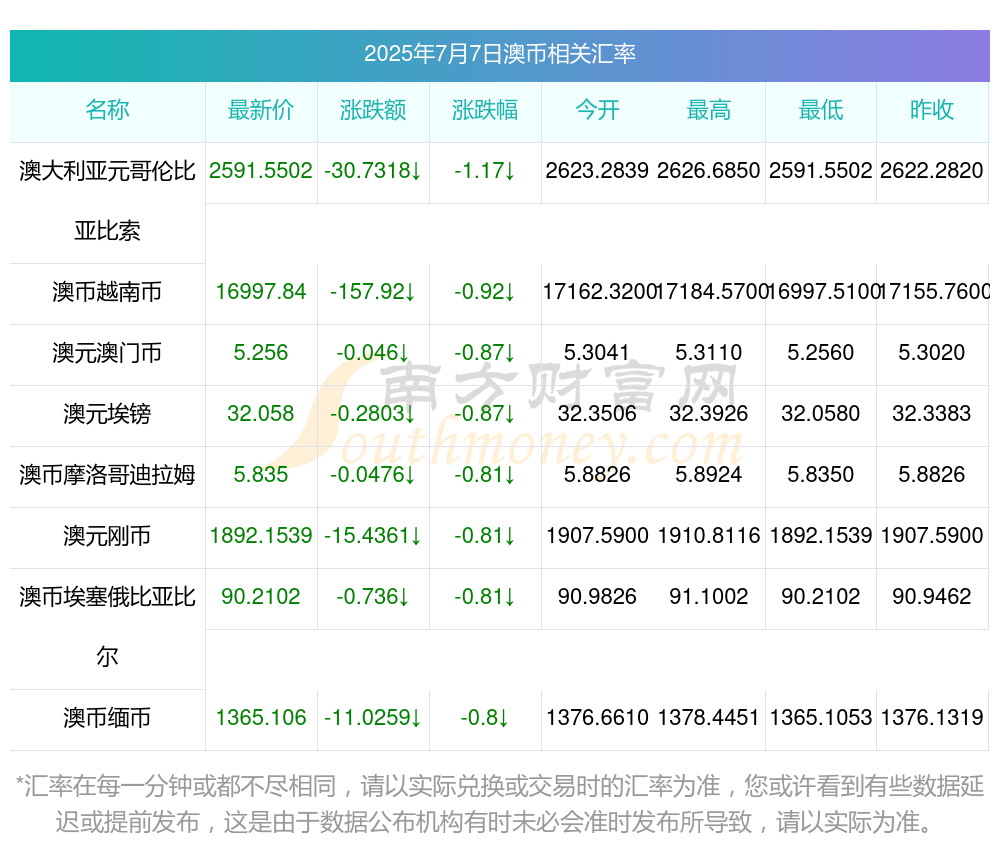Click the 涨跌幅 column header
1000x853 pixels.
pyautogui.click(x=485, y=110)
